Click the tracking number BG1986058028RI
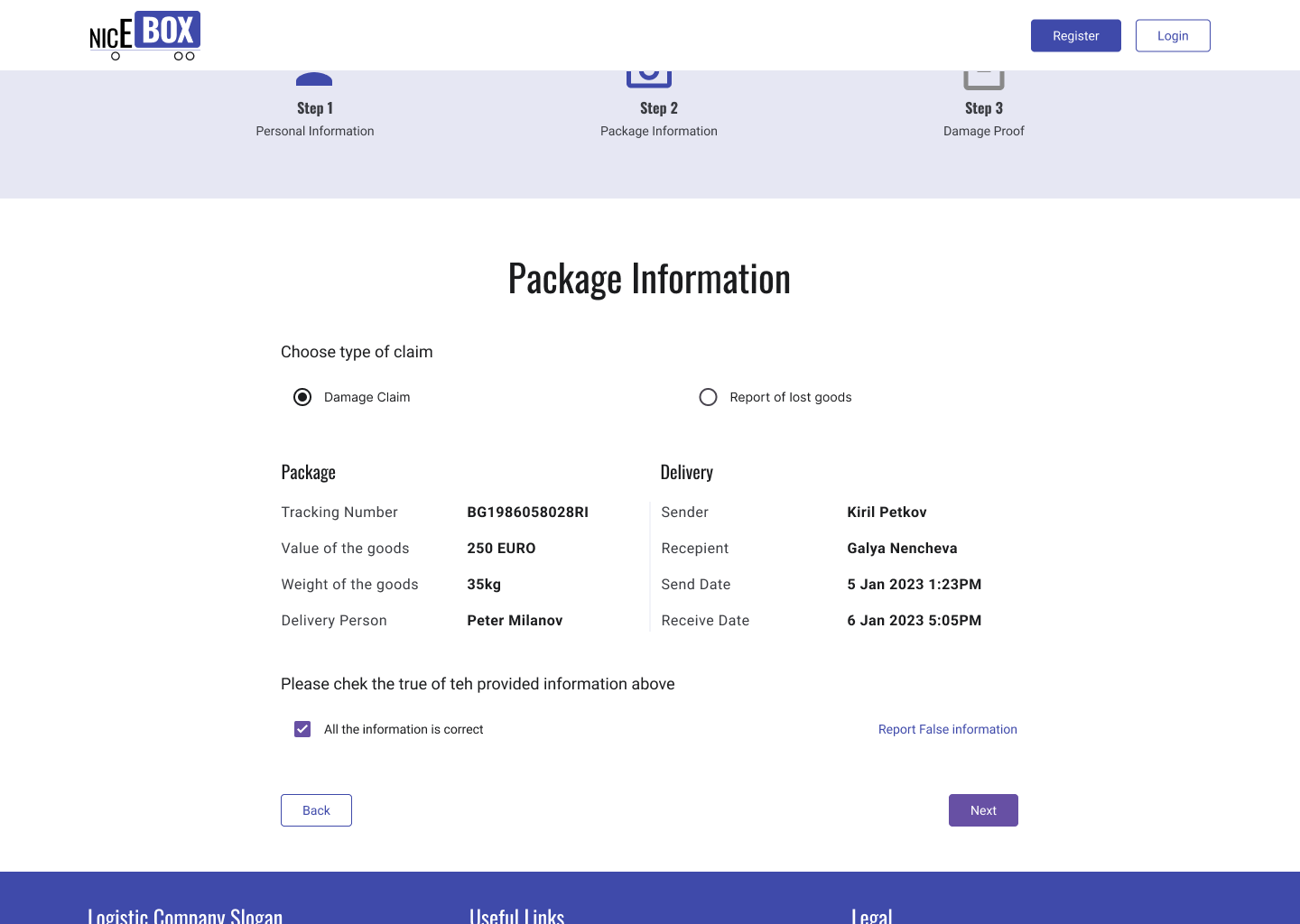 point(527,512)
